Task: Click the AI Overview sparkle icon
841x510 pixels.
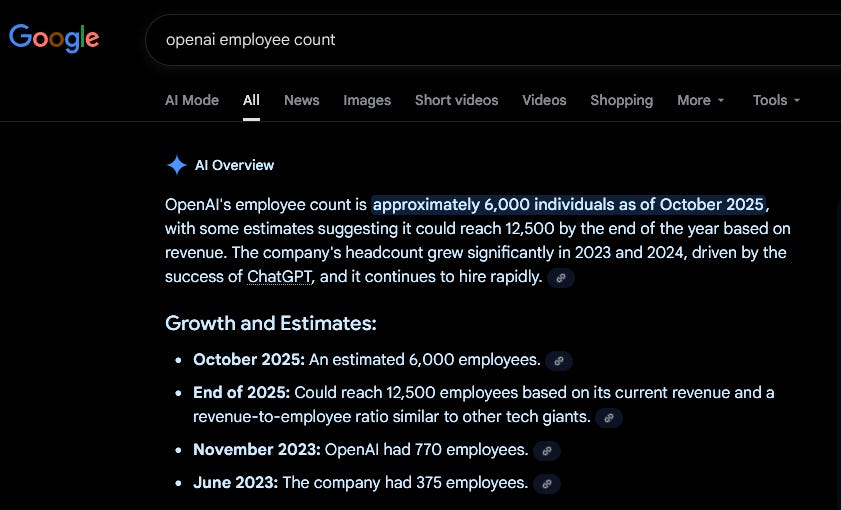Action: point(176,165)
